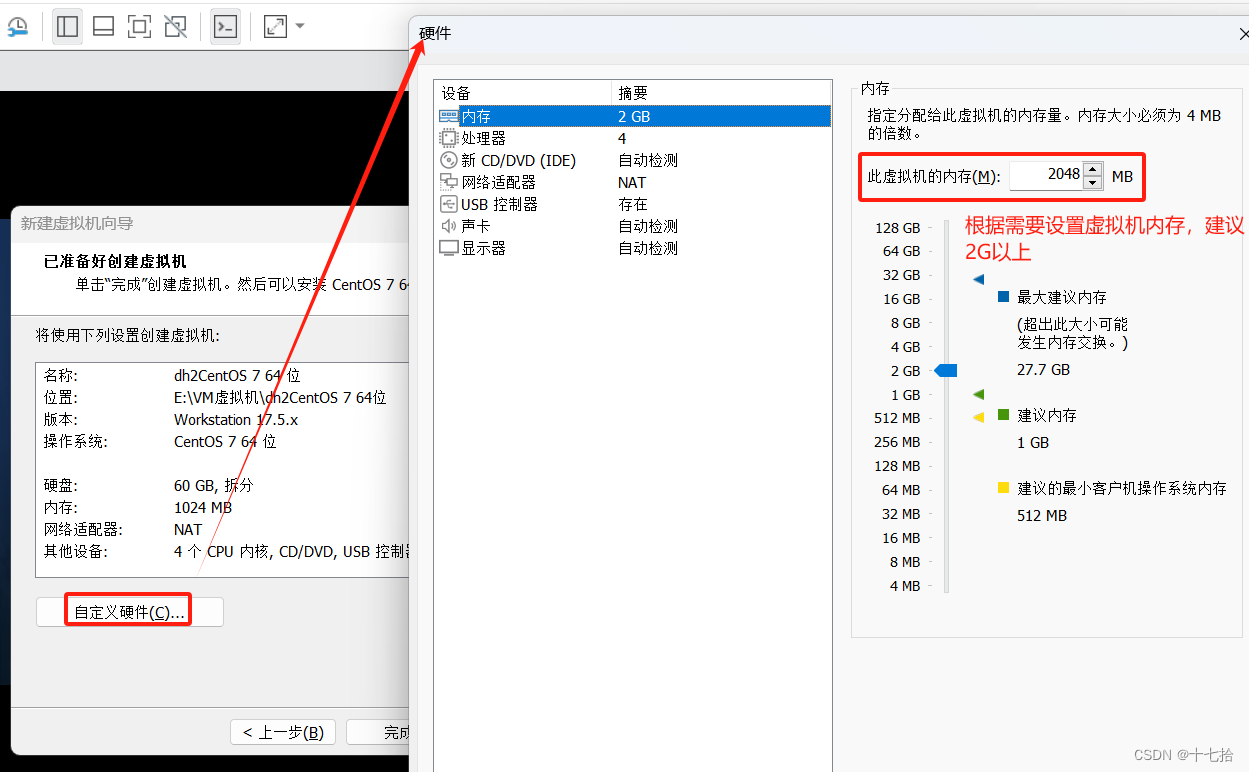The image size is (1249, 772).
Task: Click the 8 GB memory scale label
Action: pos(906,323)
